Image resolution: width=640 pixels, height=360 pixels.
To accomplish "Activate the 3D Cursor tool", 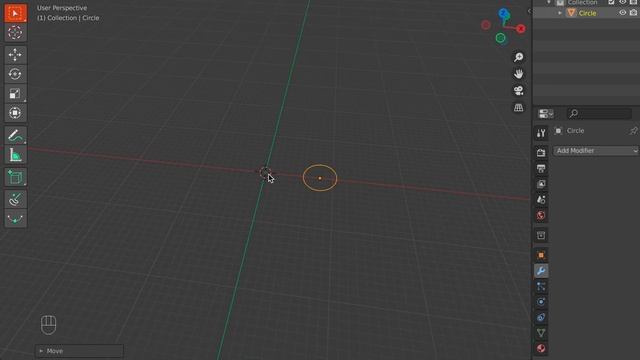I will (x=16, y=32).
